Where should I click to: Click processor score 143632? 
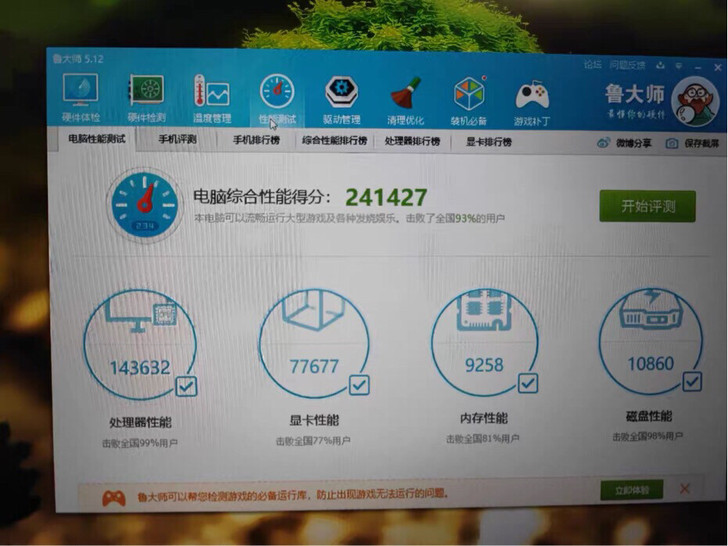click(140, 368)
